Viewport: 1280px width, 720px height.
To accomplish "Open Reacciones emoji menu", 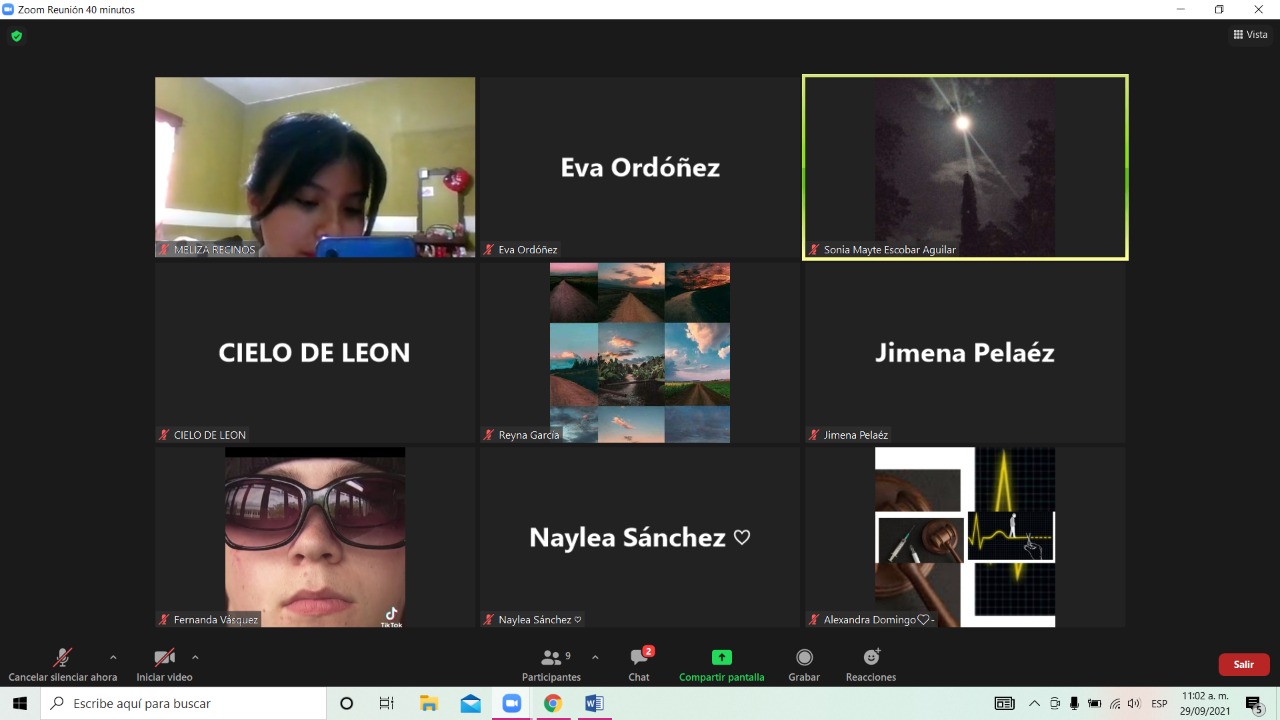I will pyautogui.click(x=871, y=666).
